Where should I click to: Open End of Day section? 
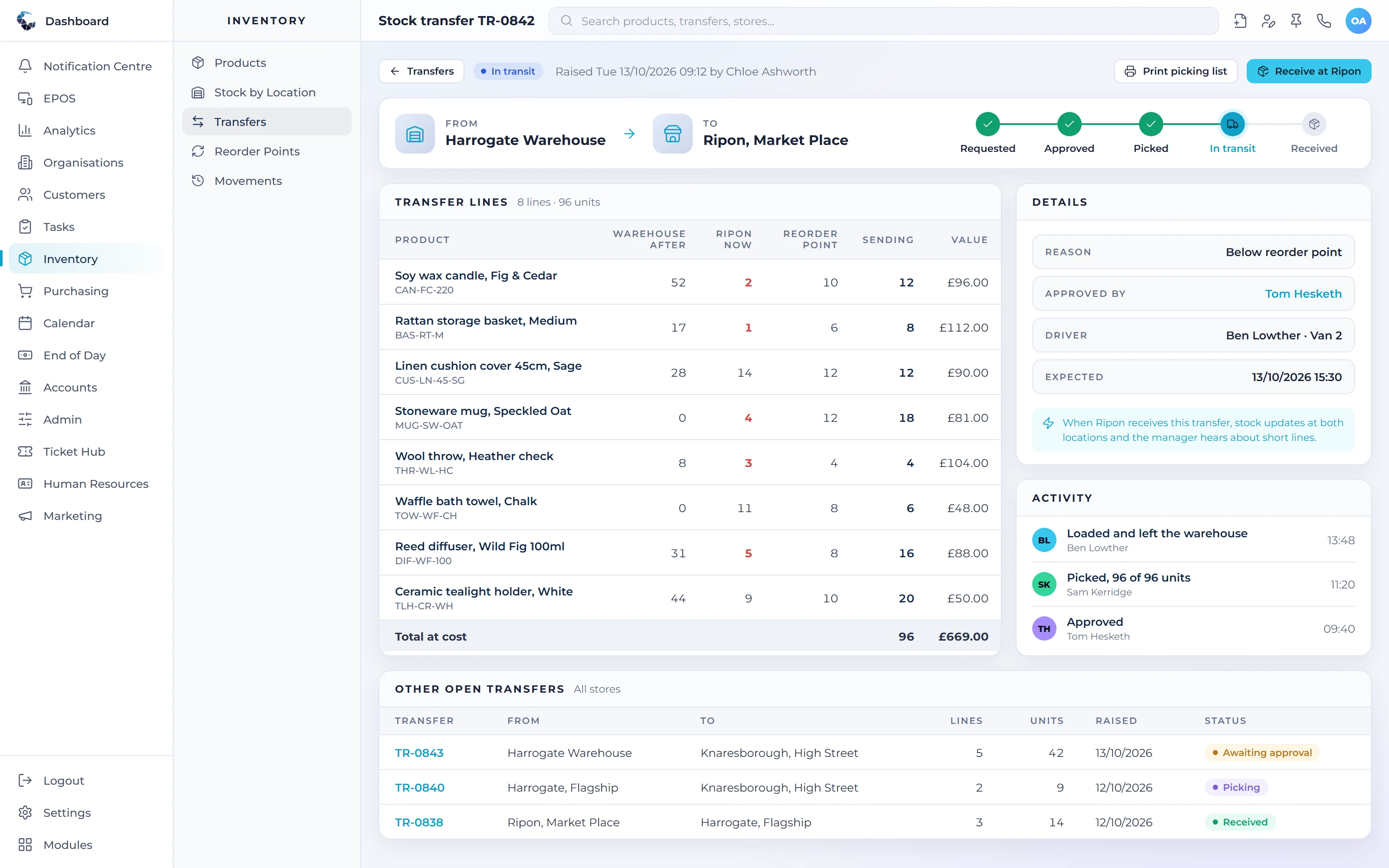coord(86,355)
